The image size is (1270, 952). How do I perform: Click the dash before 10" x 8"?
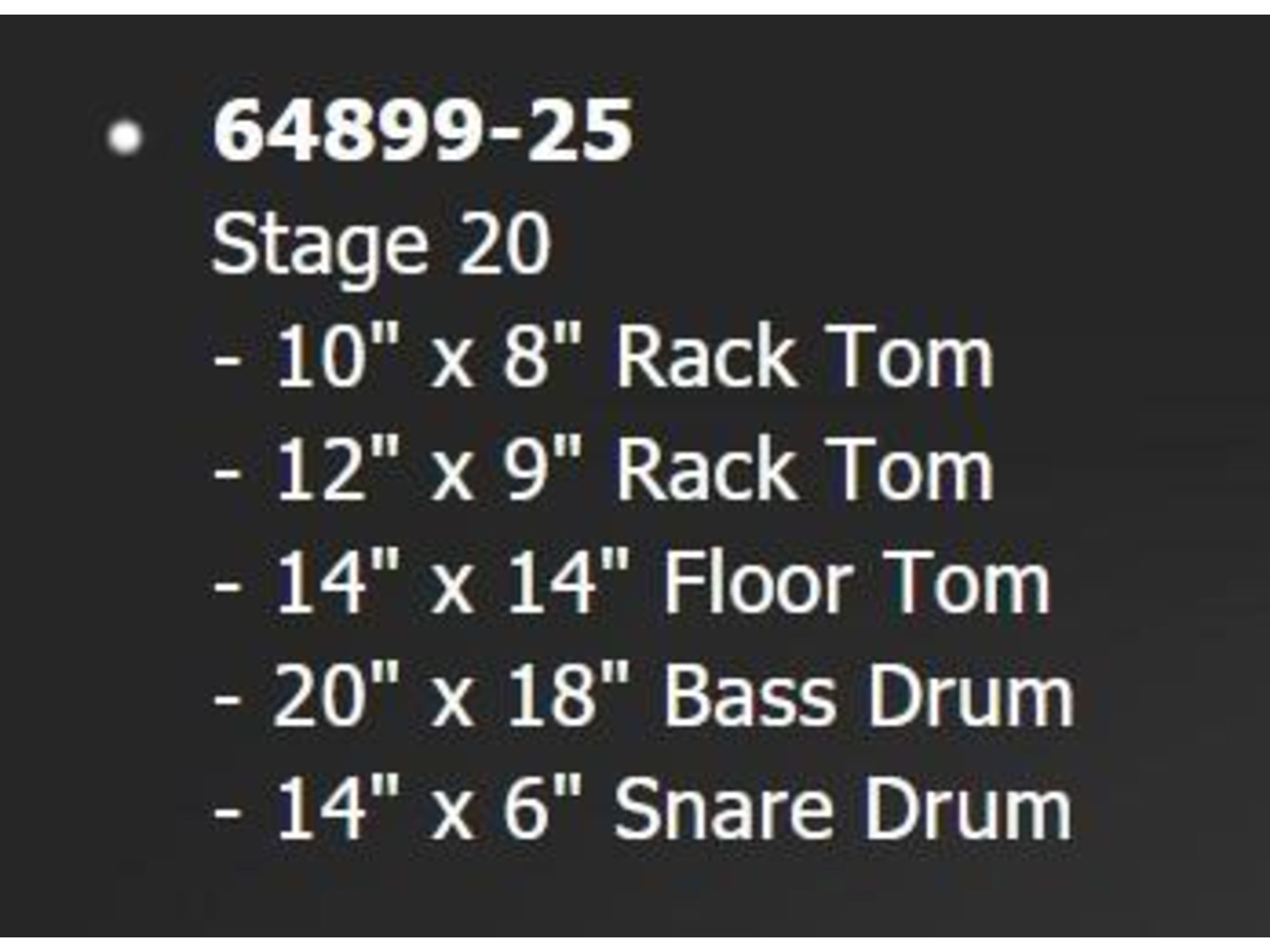tap(227, 366)
